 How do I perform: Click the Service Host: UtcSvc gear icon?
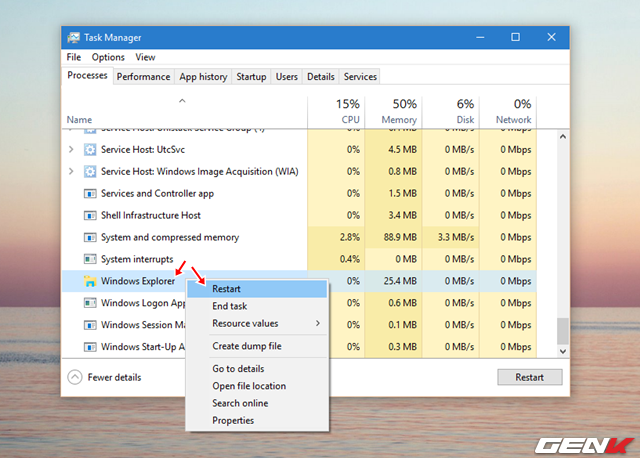pyautogui.click(x=90, y=149)
